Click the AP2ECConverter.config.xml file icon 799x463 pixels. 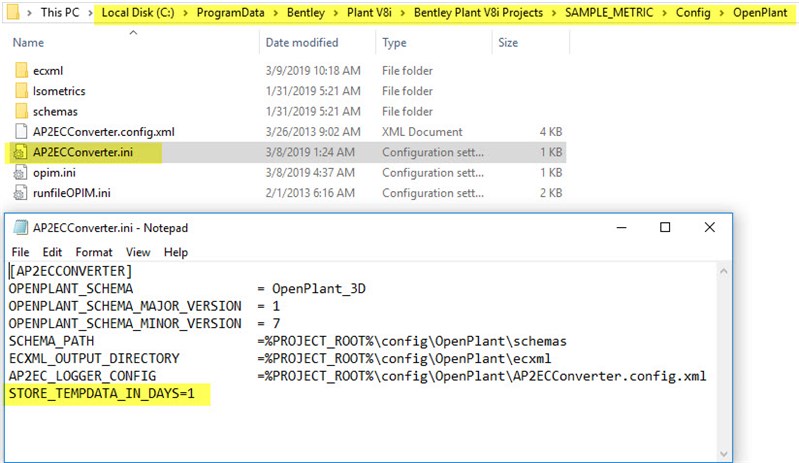click(21, 131)
